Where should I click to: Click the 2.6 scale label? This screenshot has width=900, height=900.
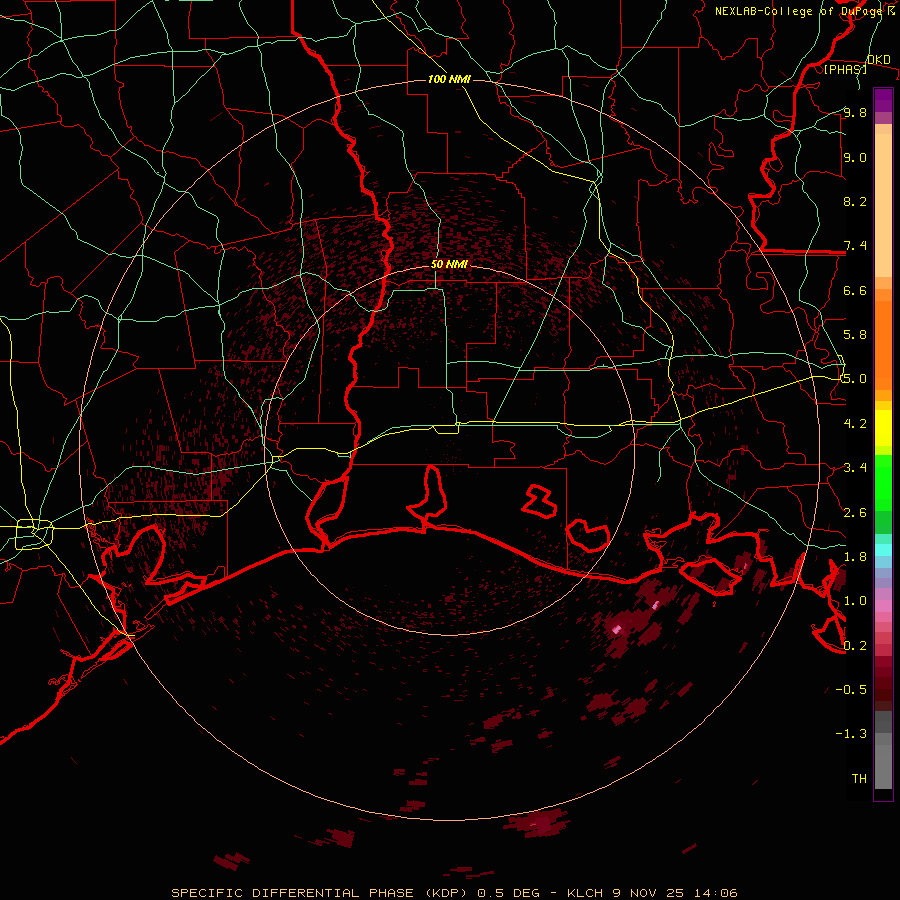point(855,513)
